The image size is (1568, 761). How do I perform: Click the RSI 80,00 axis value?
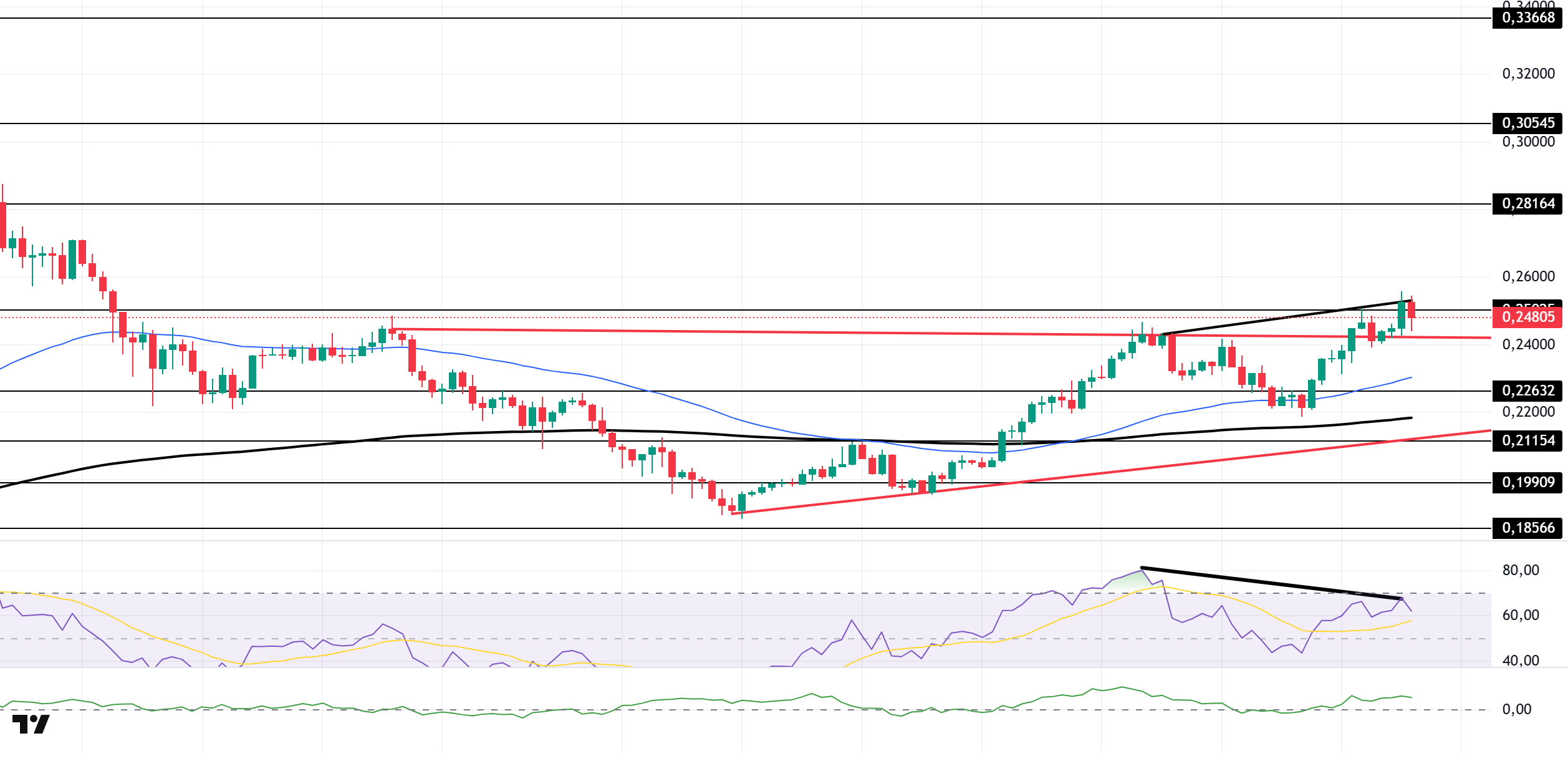coord(1521,571)
